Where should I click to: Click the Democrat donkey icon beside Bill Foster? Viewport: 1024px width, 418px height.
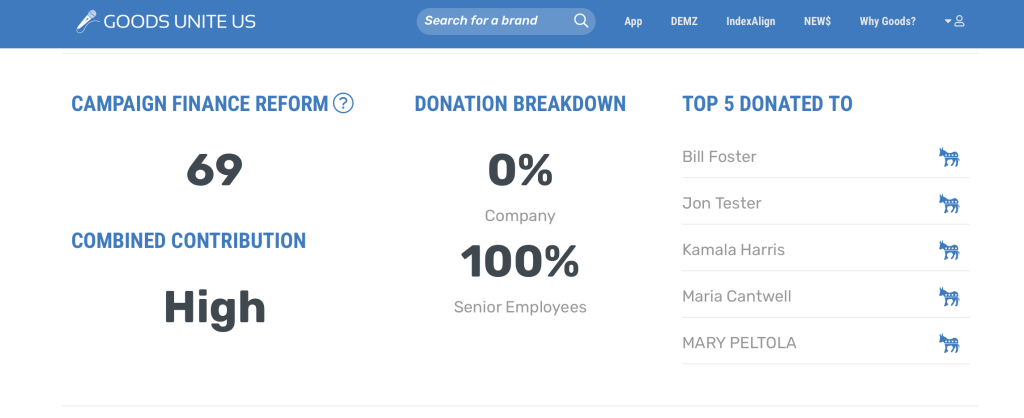(949, 157)
